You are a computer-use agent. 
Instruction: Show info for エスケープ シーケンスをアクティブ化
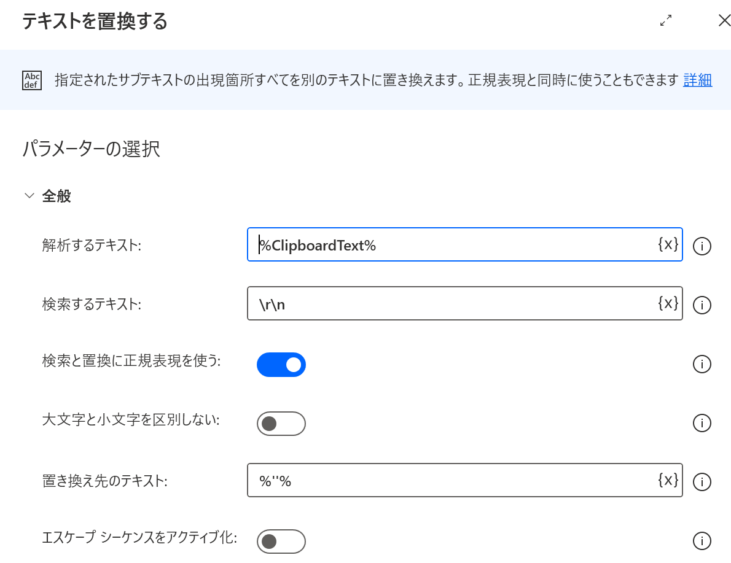tap(702, 541)
